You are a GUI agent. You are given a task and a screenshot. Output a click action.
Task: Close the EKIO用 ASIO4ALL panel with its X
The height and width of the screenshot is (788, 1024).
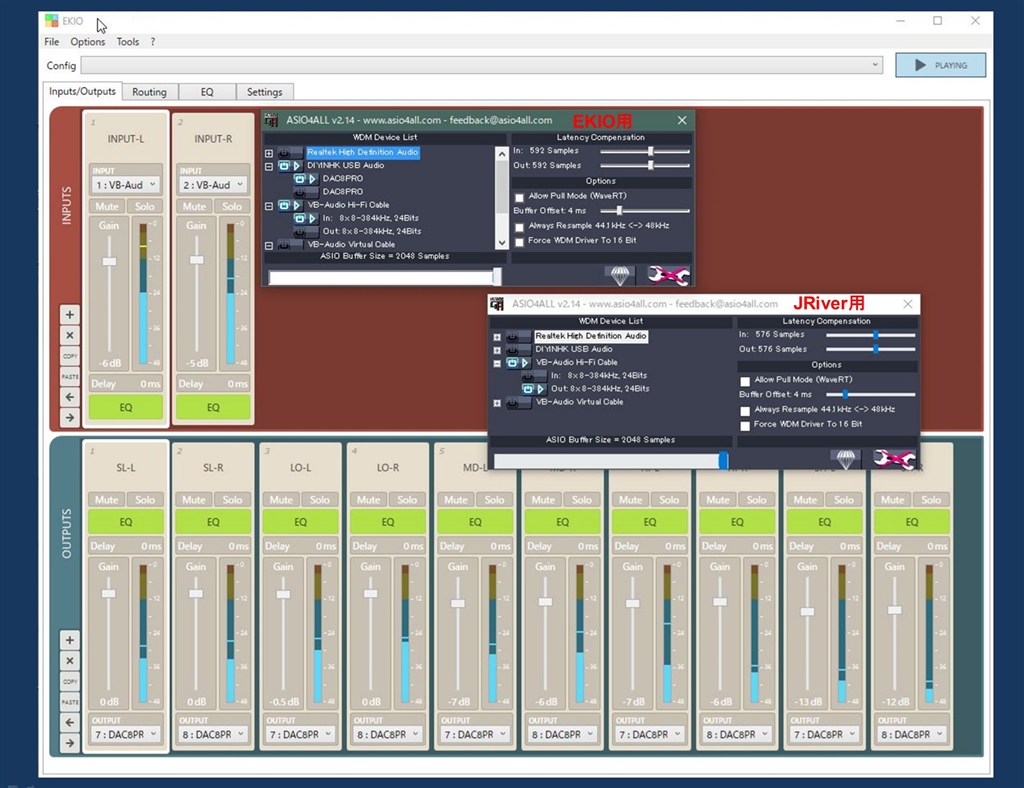(x=682, y=120)
